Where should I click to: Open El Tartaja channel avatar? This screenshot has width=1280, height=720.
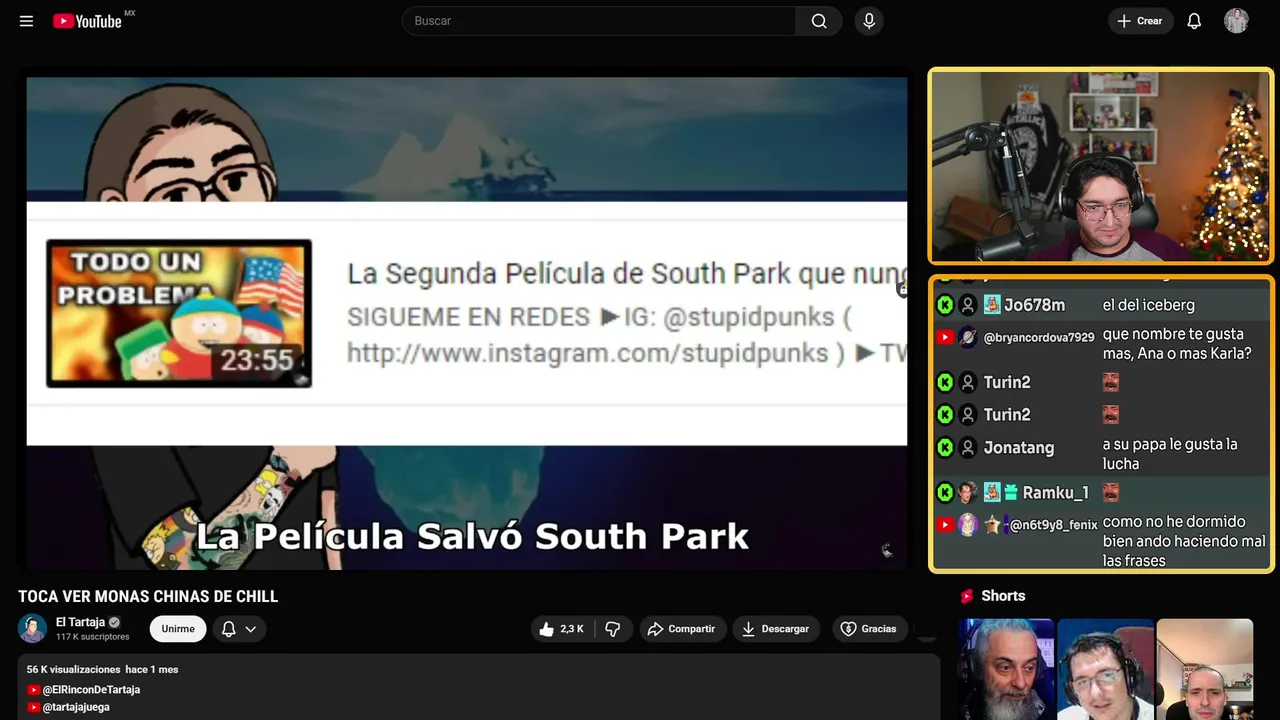(x=33, y=628)
